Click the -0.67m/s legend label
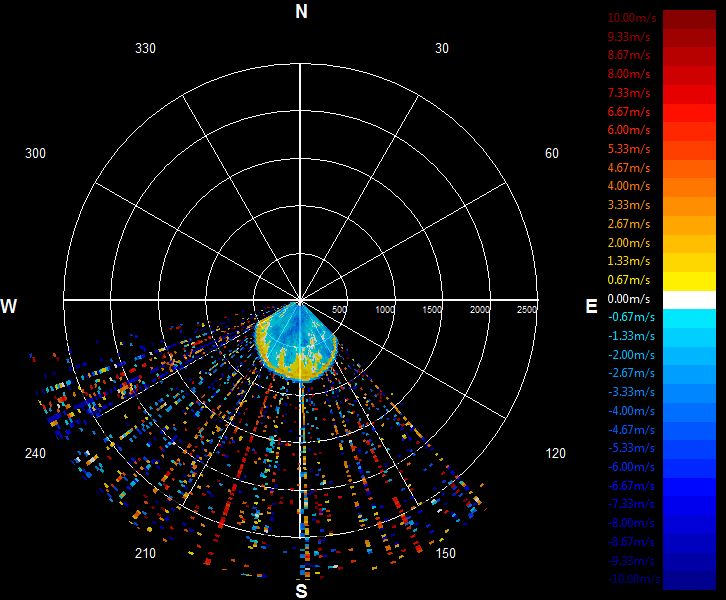This screenshot has width=726, height=600. (631, 317)
